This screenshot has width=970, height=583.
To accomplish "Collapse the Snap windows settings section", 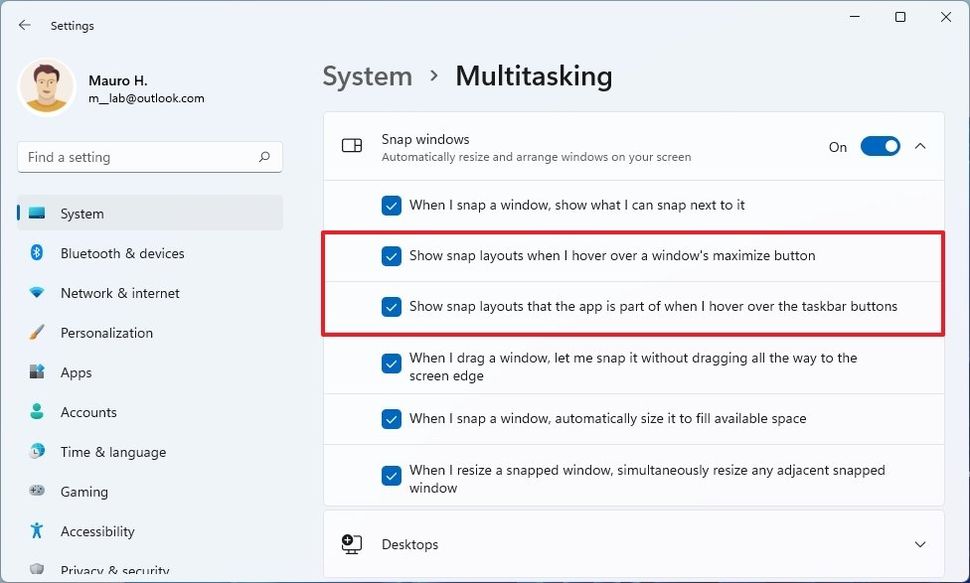I will (920, 145).
